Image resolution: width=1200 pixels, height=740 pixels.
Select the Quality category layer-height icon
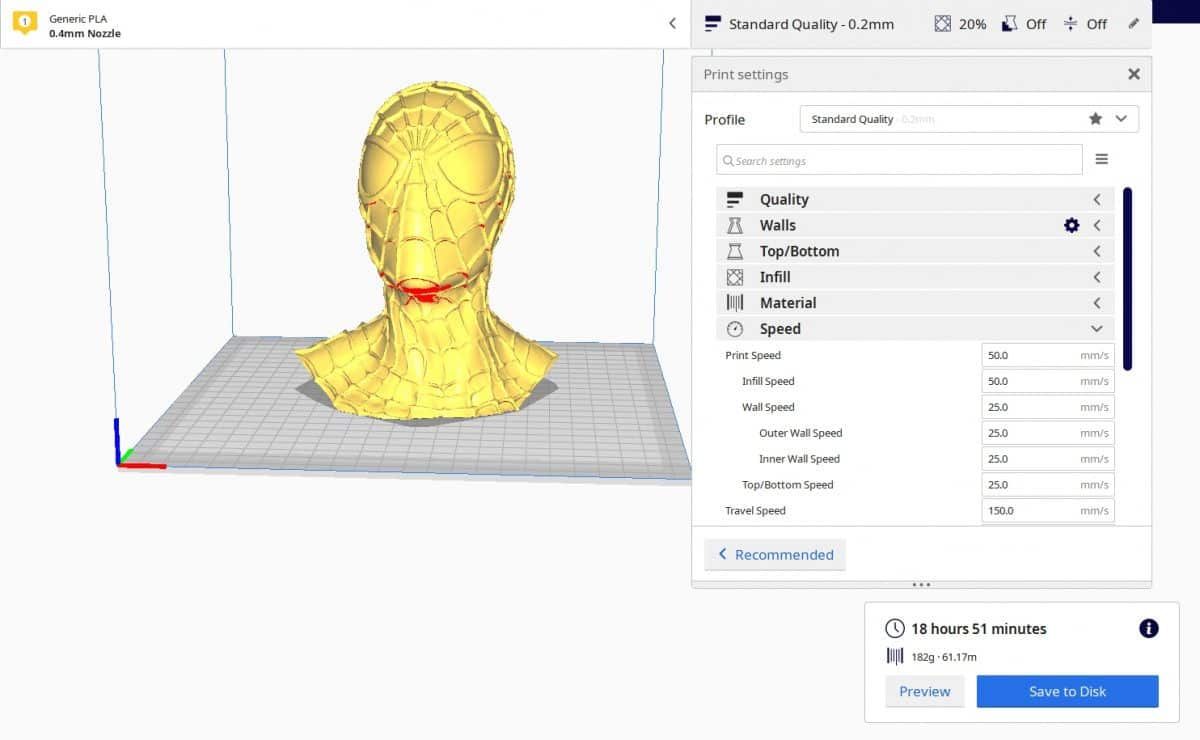click(737, 199)
